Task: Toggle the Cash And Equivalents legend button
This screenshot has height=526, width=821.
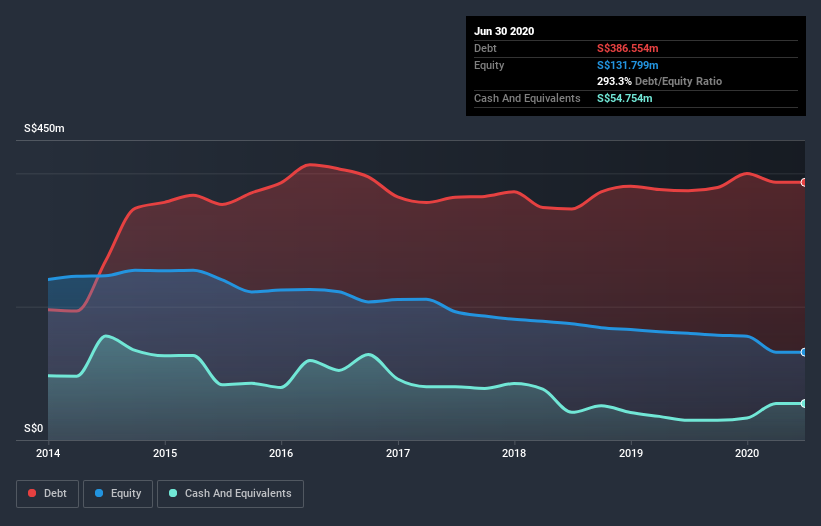Action: pos(230,494)
